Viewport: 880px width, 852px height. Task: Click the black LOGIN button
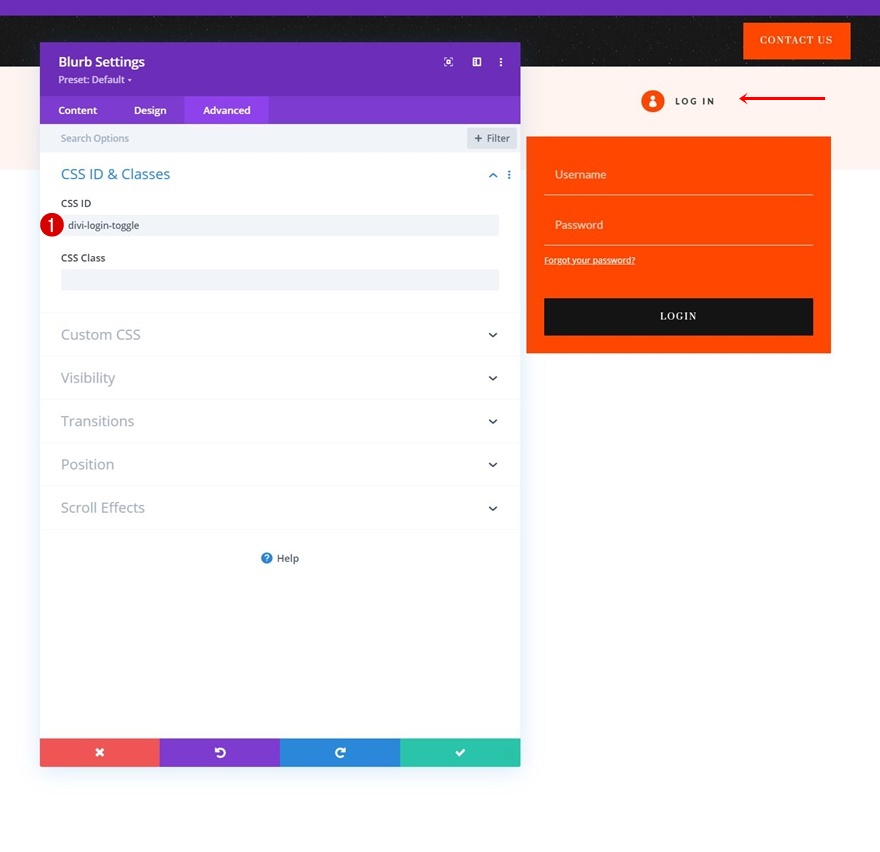click(x=678, y=317)
